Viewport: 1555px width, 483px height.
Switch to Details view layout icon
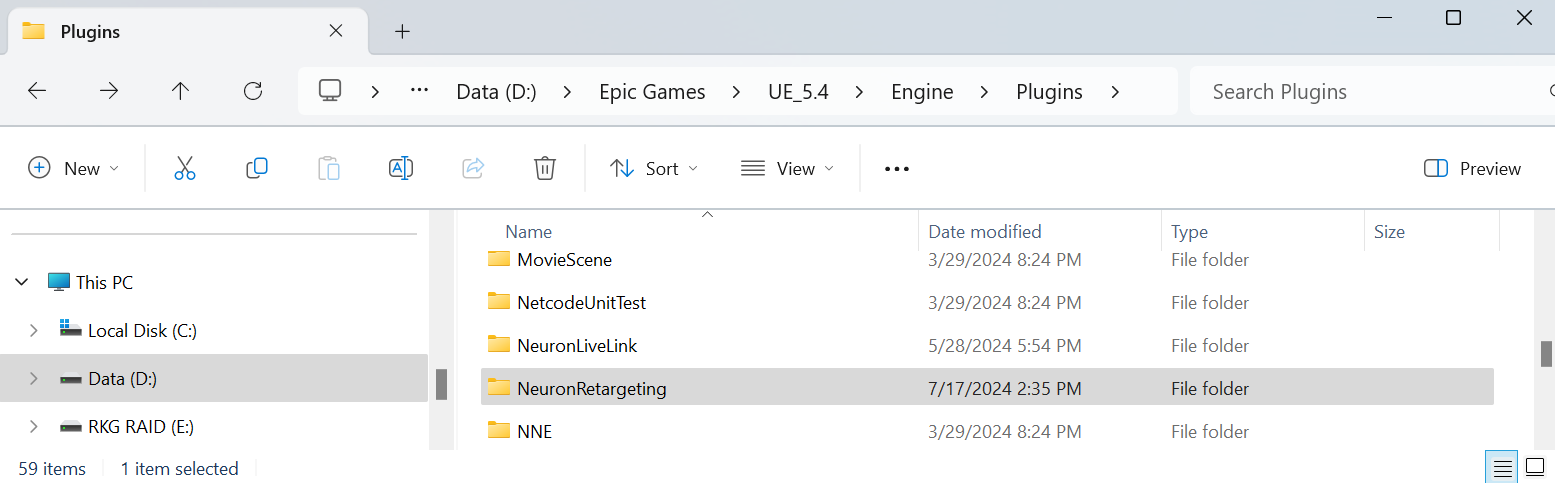[x=1502, y=467]
